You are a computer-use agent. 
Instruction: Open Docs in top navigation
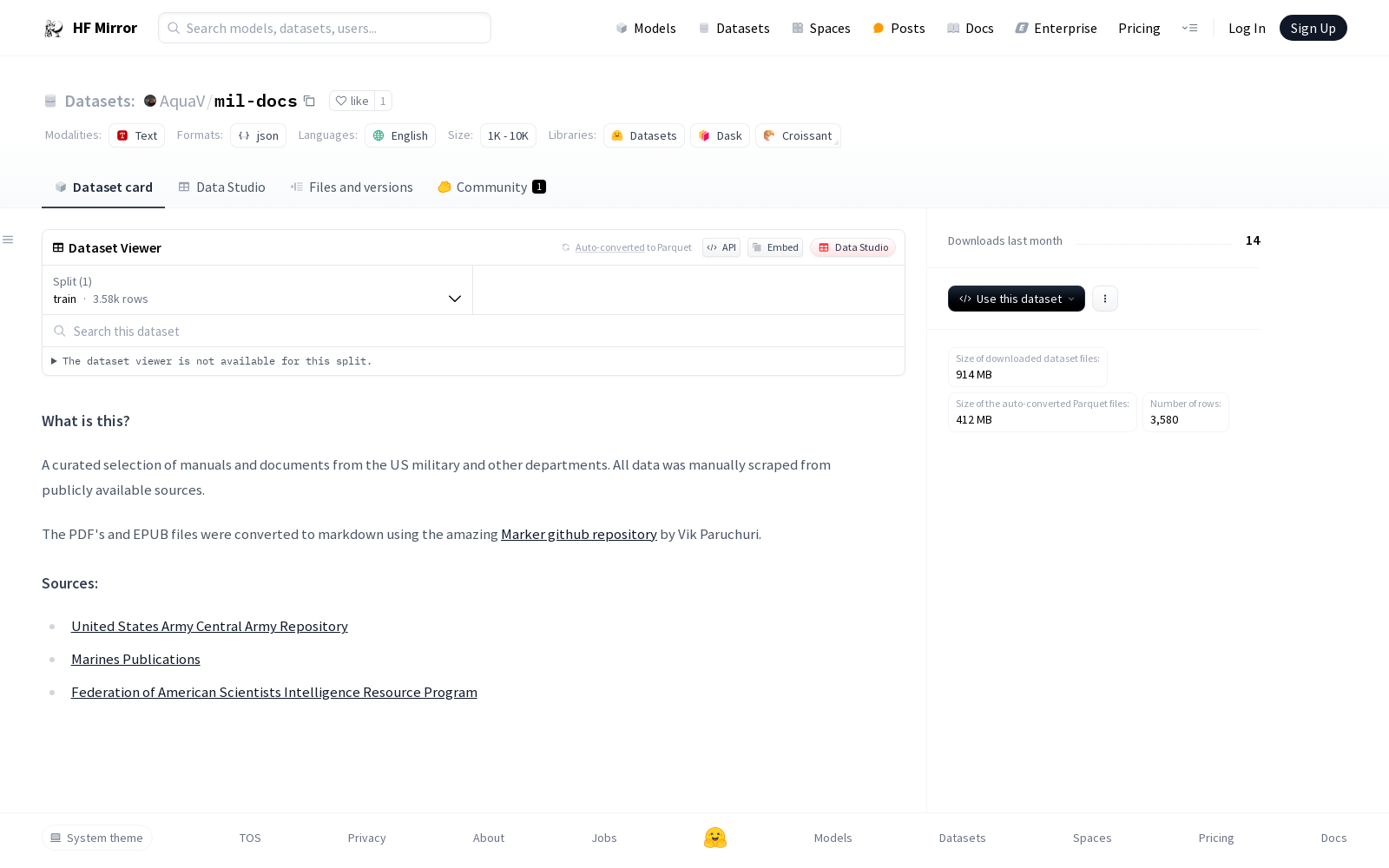pyautogui.click(x=971, y=29)
